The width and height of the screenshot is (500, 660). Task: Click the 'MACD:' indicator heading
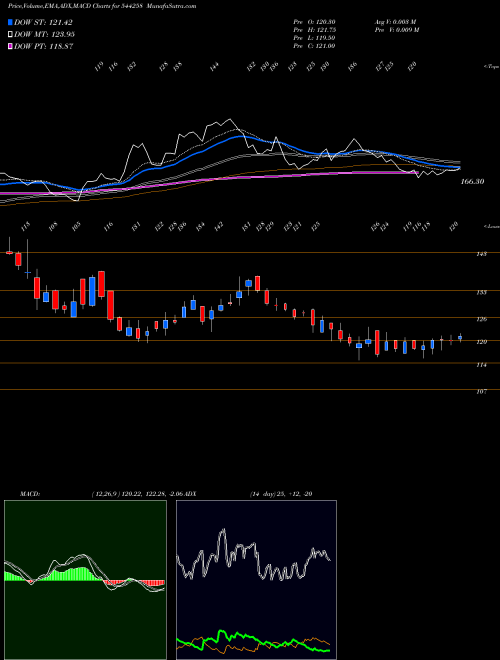(30, 494)
